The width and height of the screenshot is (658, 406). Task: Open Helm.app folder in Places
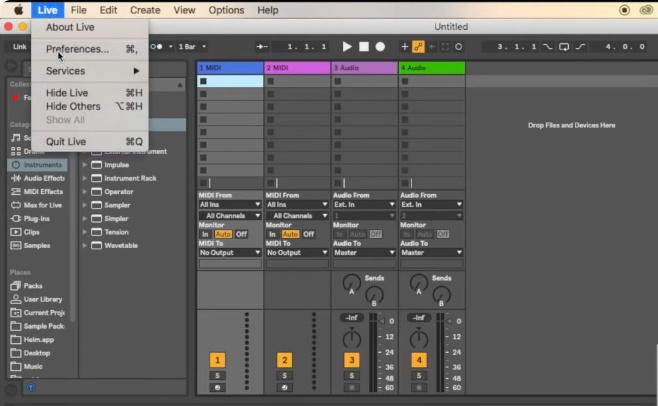33,340
